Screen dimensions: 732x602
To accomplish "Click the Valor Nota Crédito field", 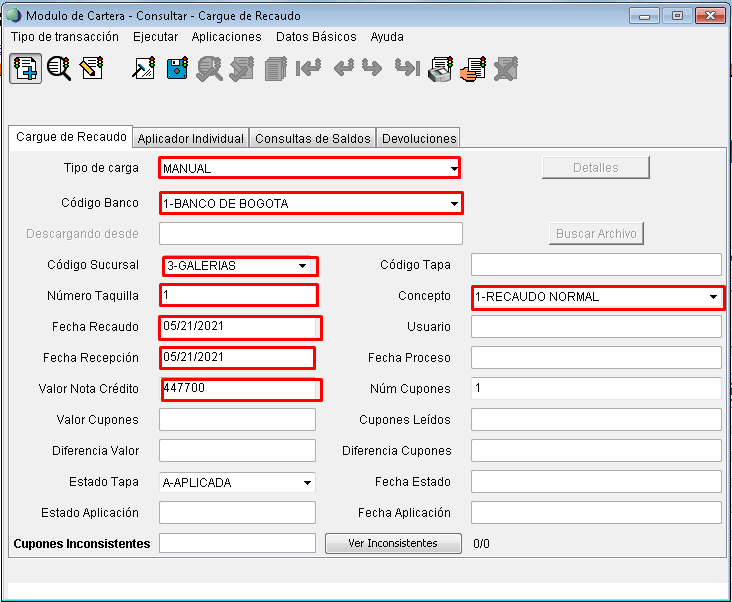I will point(239,389).
